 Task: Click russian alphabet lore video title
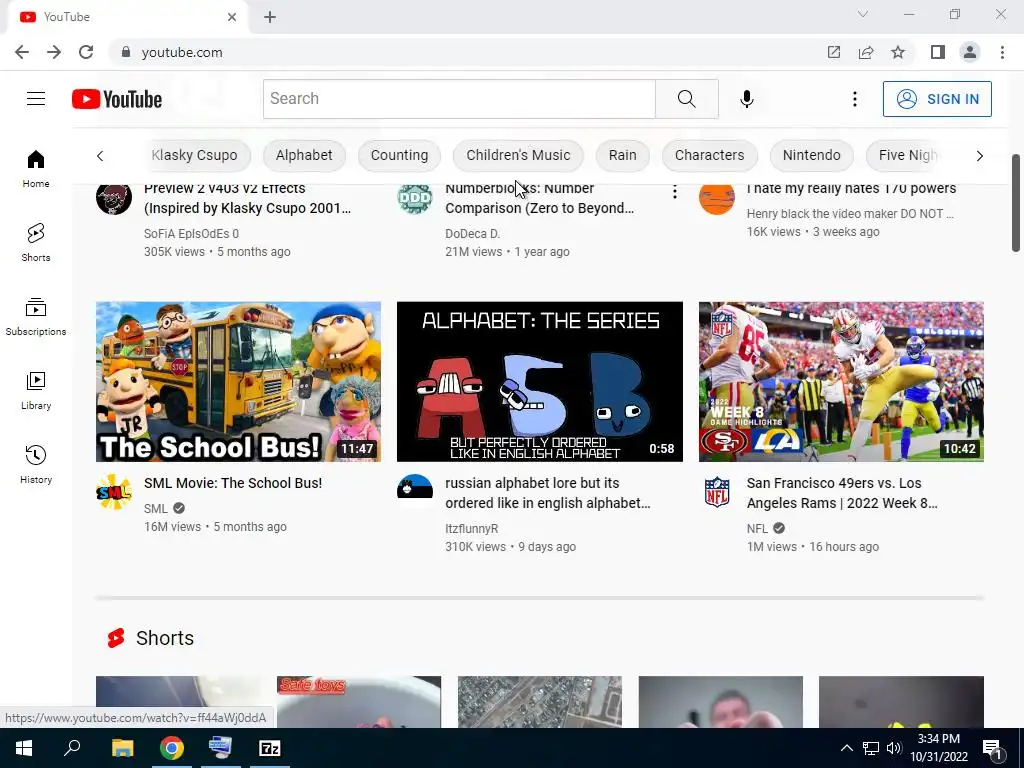pos(547,493)
